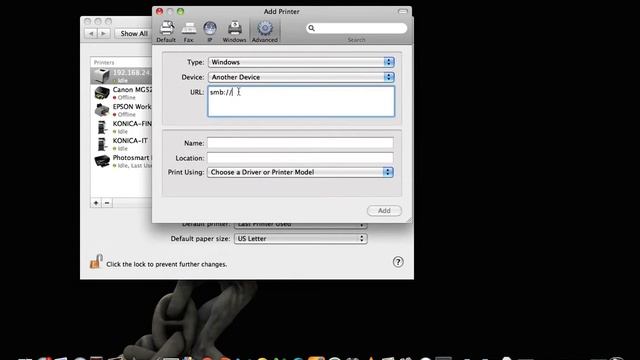Viewport: 640px width, 360px height.
Task: Select the EPSON Work printer
Action: tap(121, 110)
